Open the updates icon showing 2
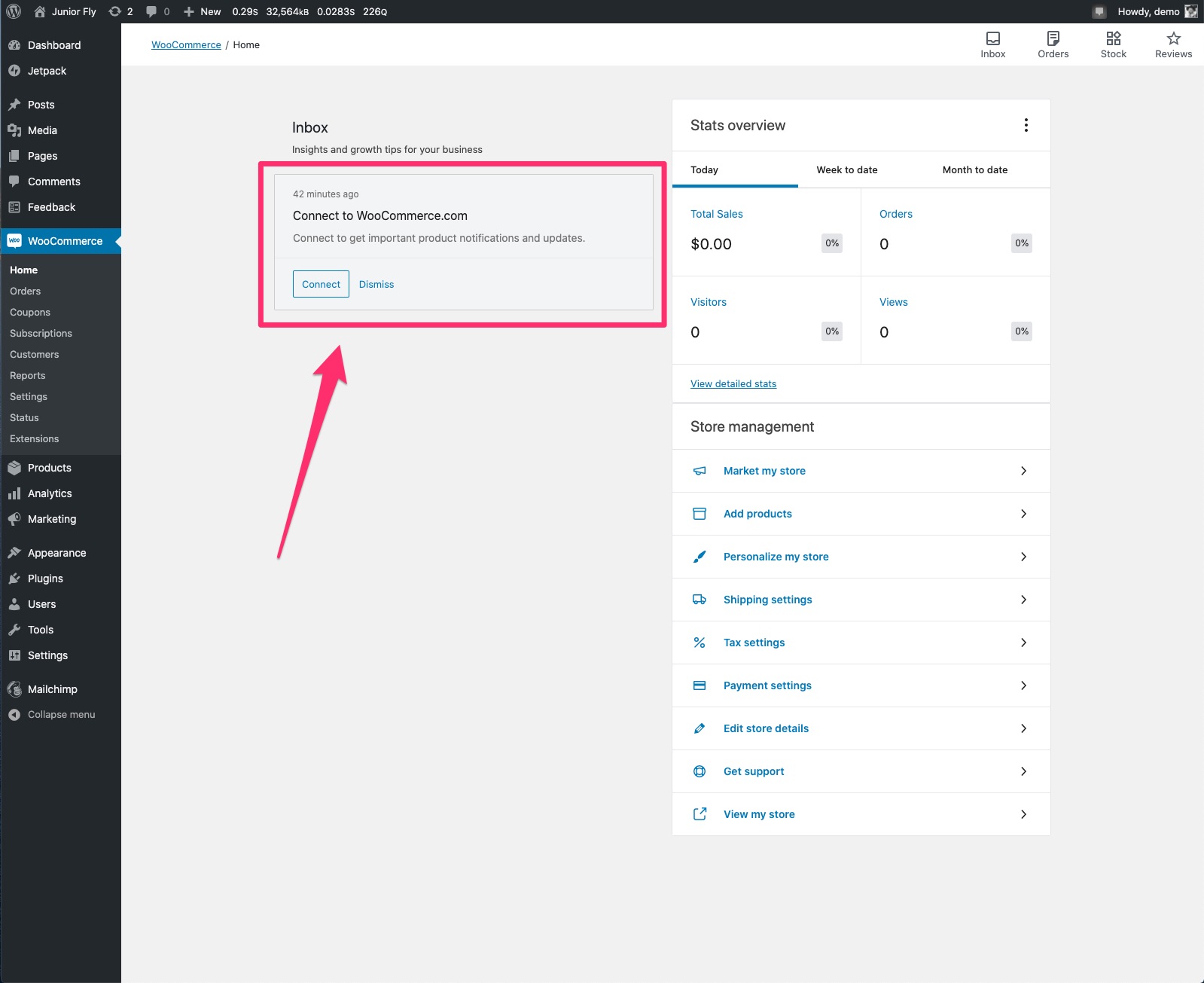1204x983 pixels. [114, 11]
